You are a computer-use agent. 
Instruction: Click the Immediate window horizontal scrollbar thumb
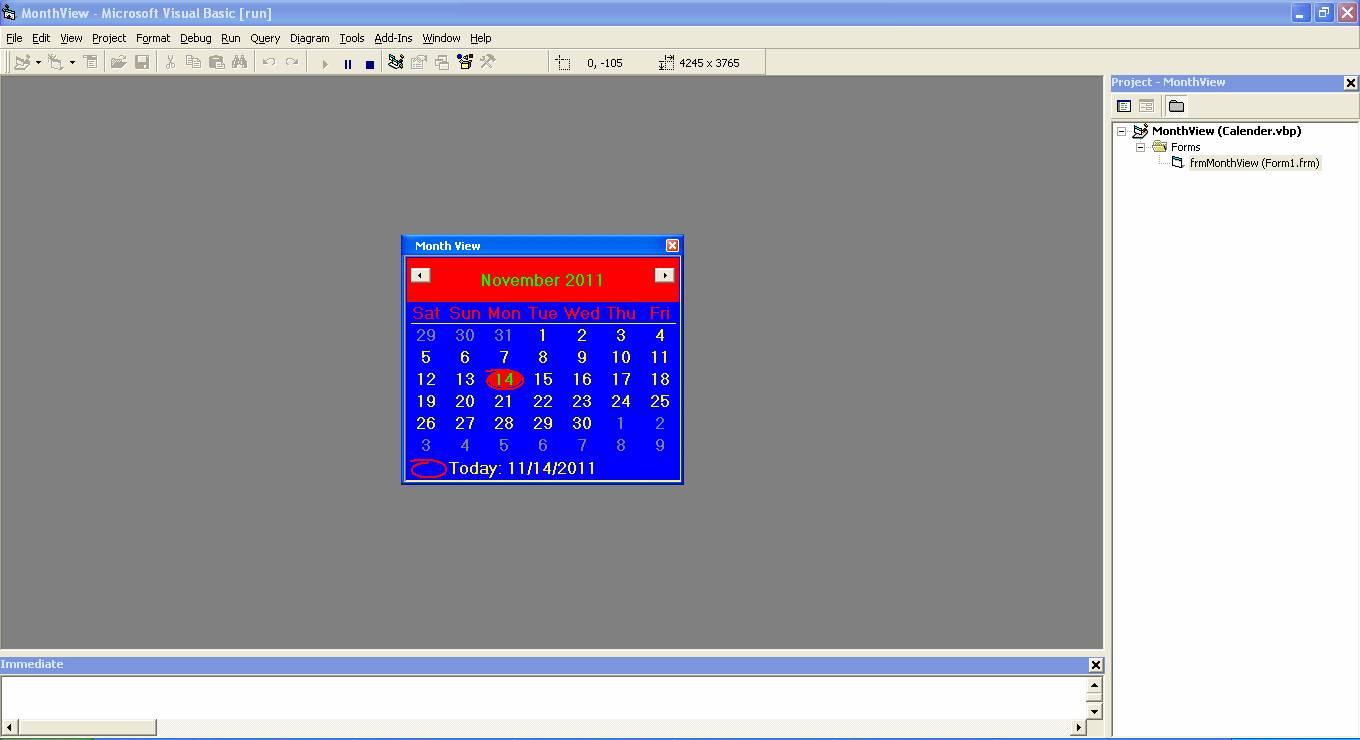pyautogui.click(x=87, y=727)
